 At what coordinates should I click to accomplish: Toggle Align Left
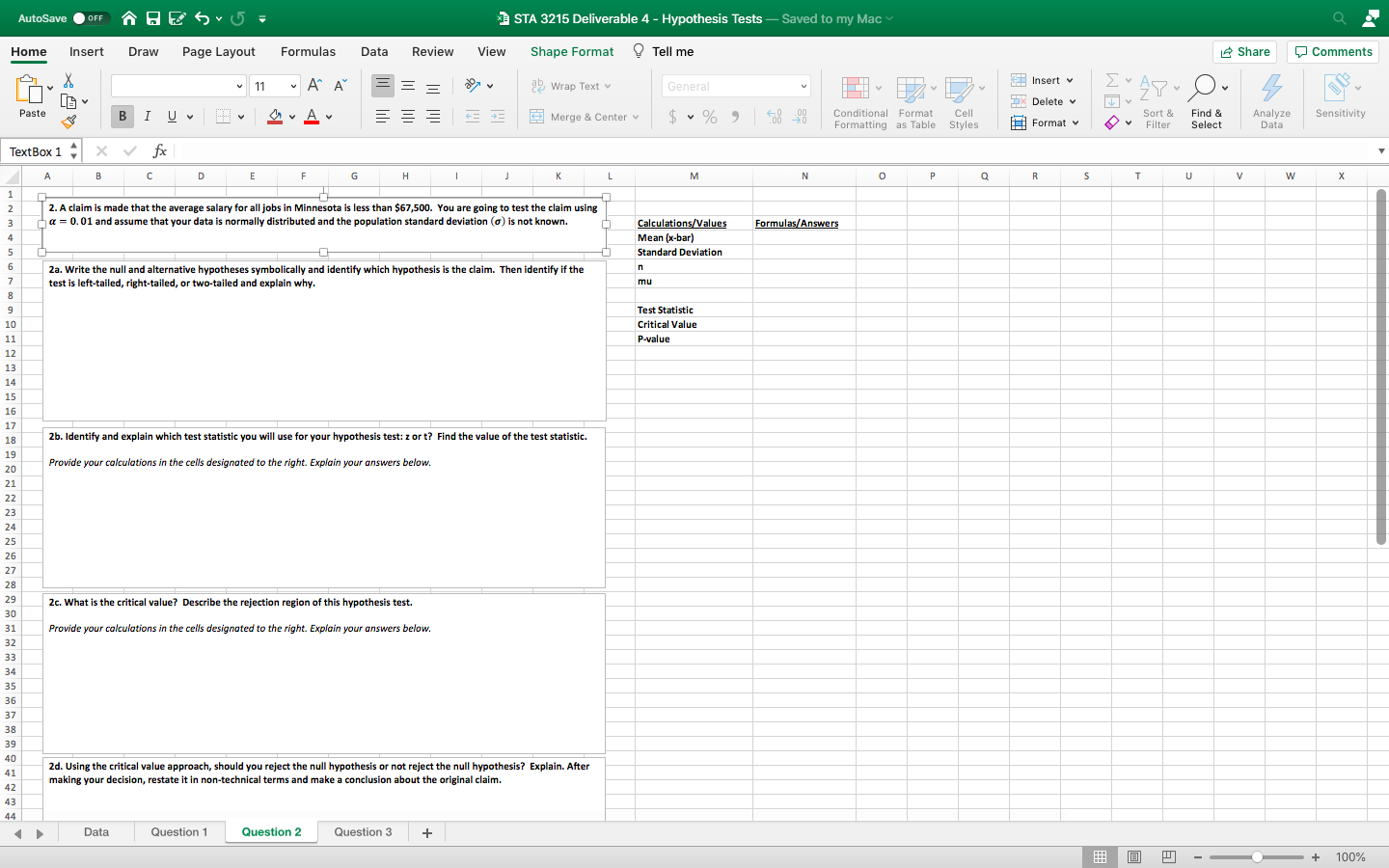383,117
